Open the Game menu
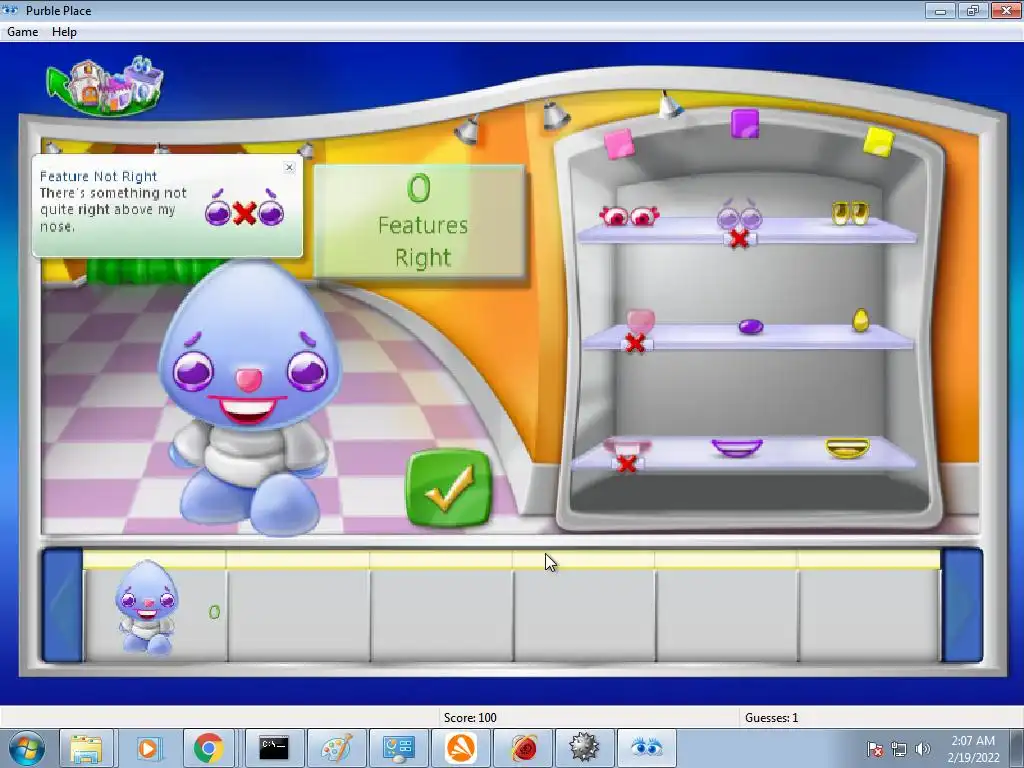The height and width of the screenshot is (768, 1024). [22, 31]
